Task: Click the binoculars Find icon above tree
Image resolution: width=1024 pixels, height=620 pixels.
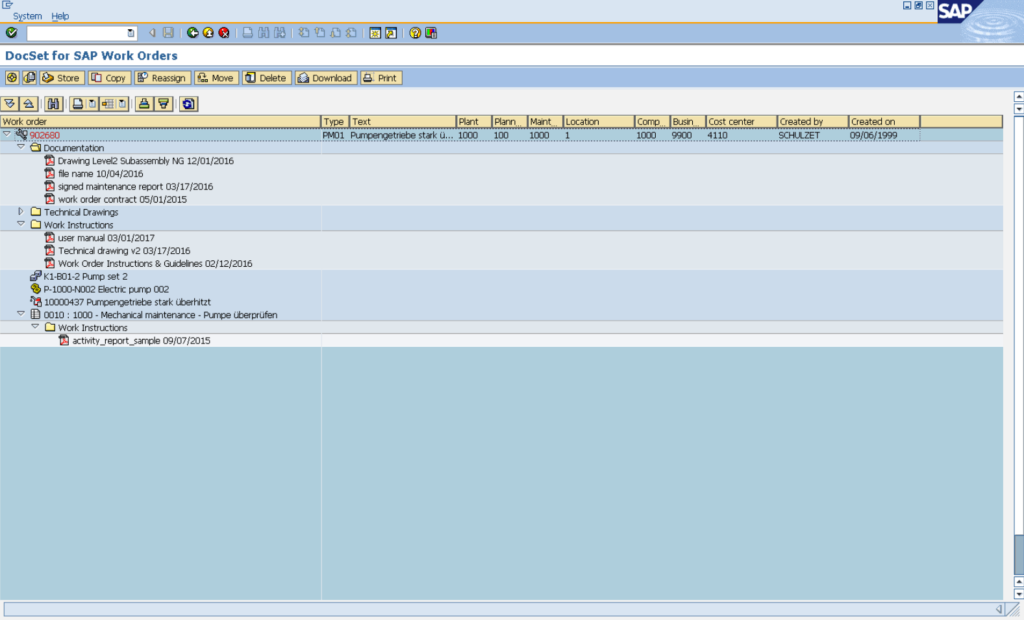Action: [54, 103]
